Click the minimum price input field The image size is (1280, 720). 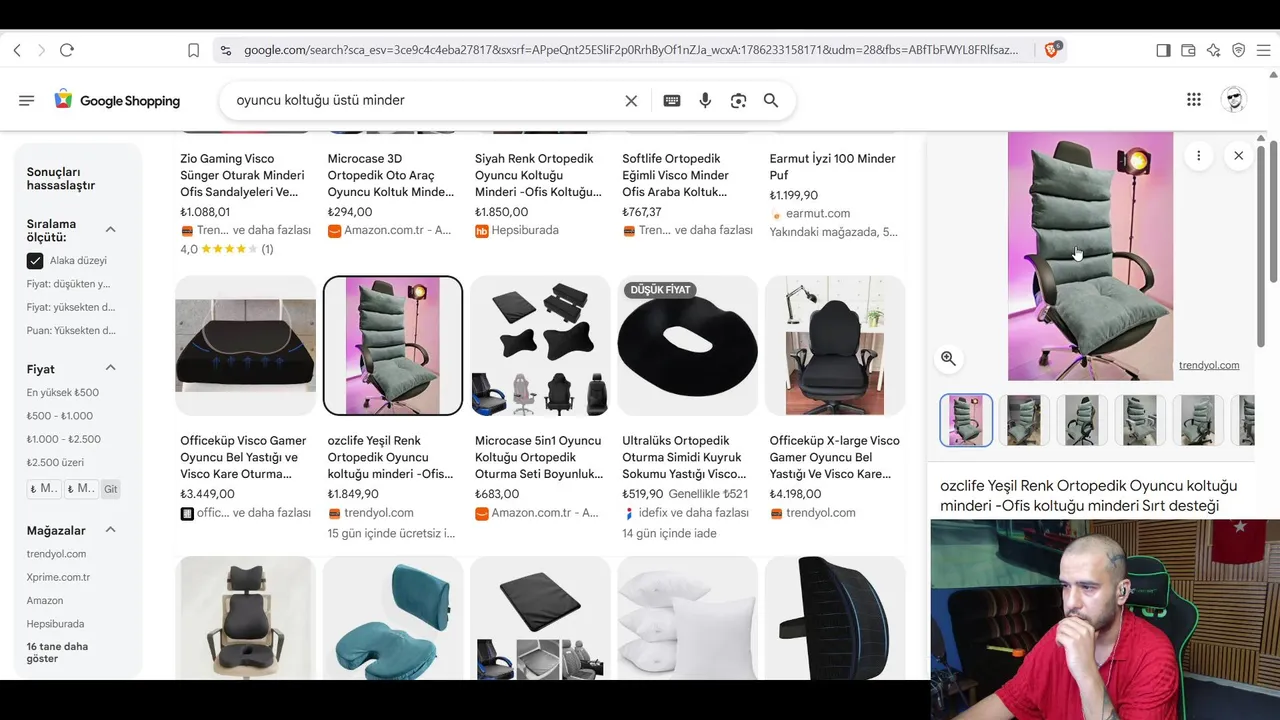pos(44,489)
